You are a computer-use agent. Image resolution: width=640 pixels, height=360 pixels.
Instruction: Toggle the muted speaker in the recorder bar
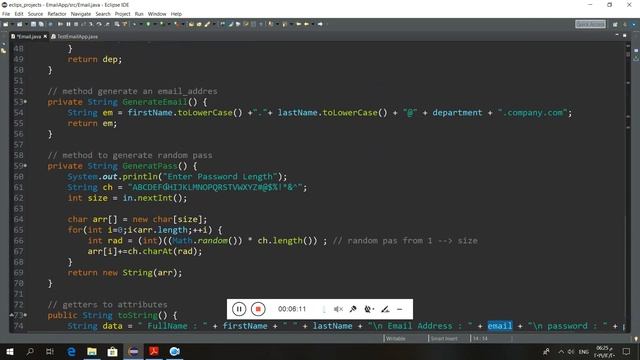point(338,309)
